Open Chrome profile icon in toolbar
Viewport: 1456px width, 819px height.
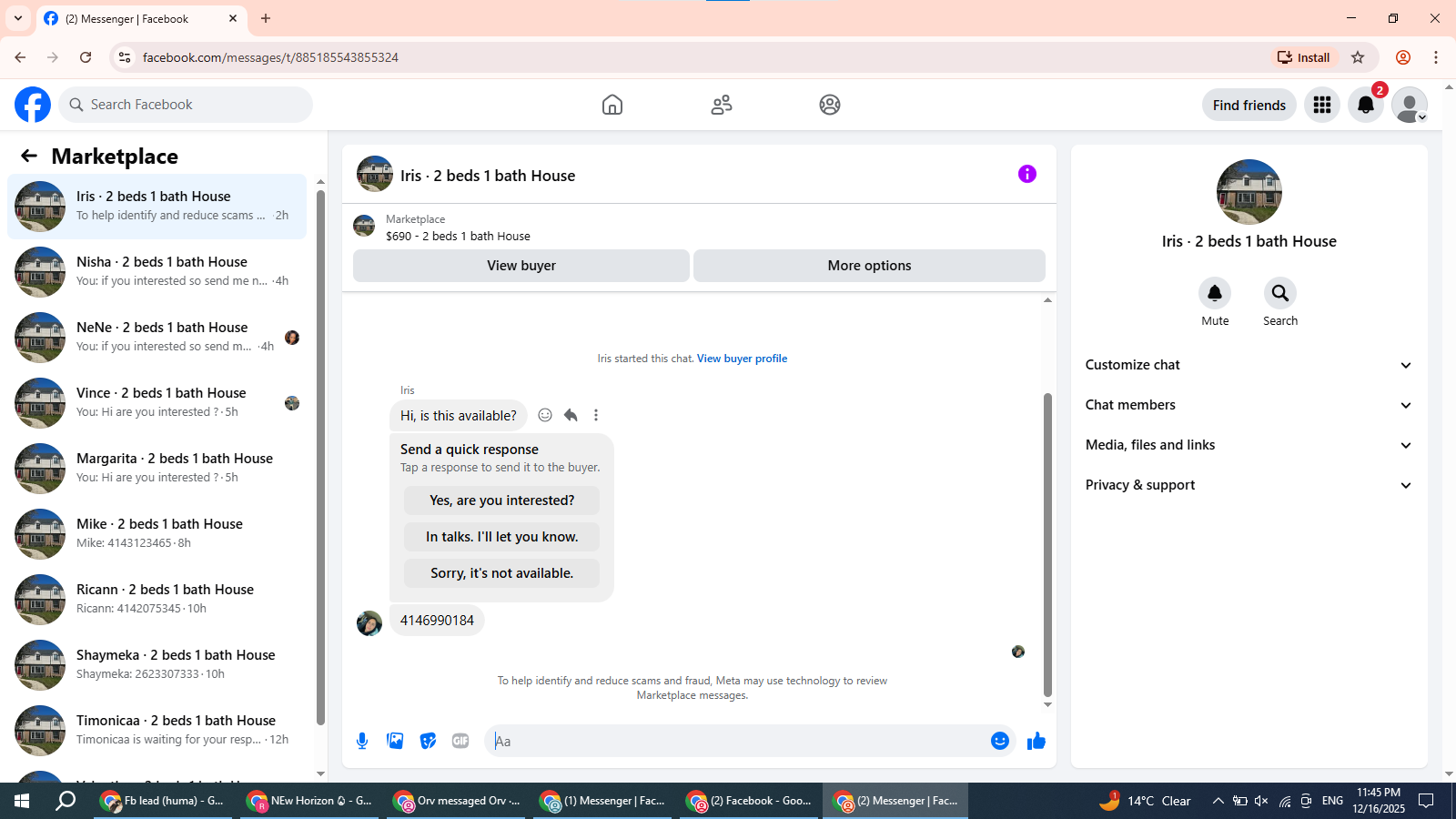pyautogui.click(x=1403, y=57)
